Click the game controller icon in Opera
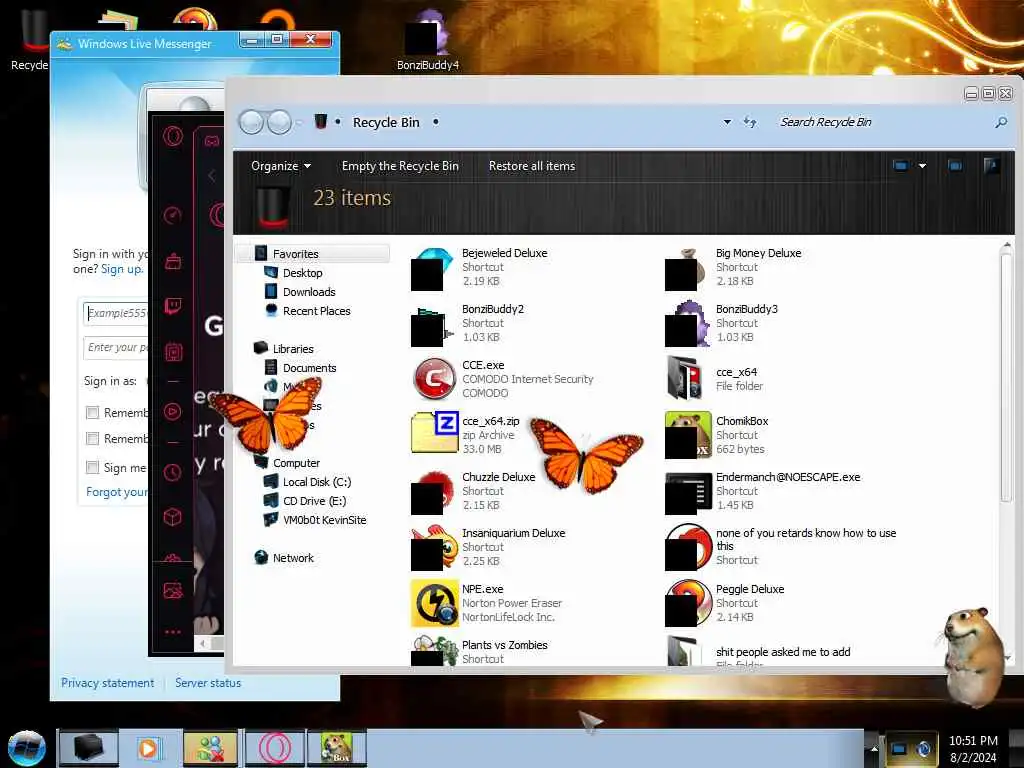Image resolution: width=1024 pixels, height=768 pixels. point(212,141)
